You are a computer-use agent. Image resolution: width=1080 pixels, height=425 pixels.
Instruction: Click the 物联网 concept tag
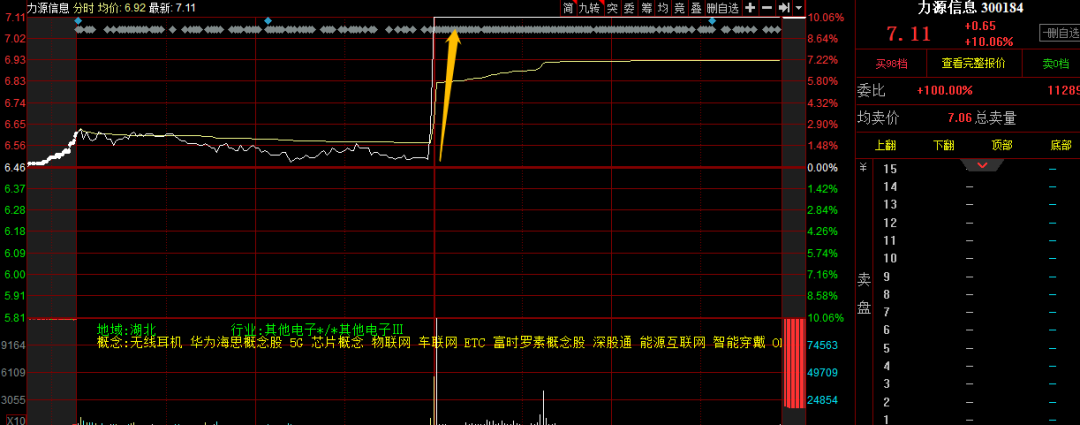pos(391,342)
